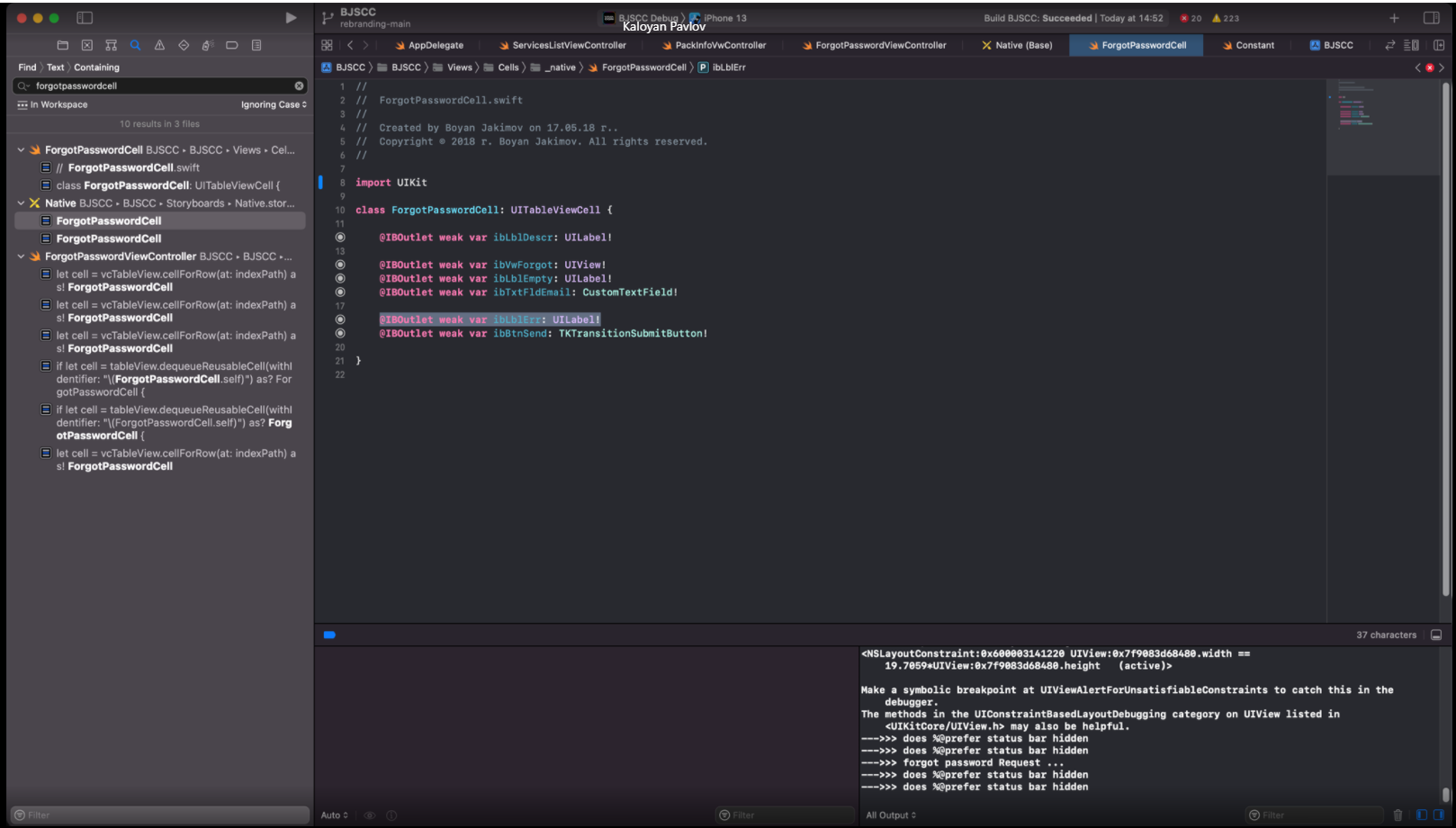
Task: Collapse ForgotPasswordViewController results group
Action: [x=21, y=256]
